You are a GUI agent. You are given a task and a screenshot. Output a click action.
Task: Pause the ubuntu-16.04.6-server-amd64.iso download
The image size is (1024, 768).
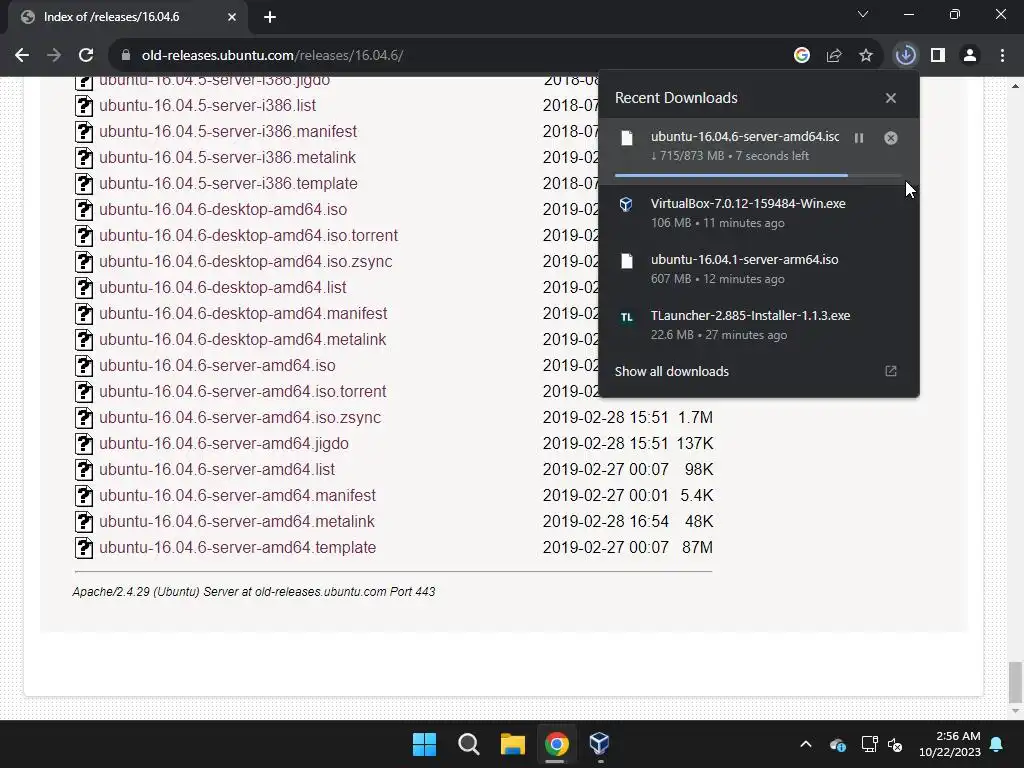tap(859, 138)
